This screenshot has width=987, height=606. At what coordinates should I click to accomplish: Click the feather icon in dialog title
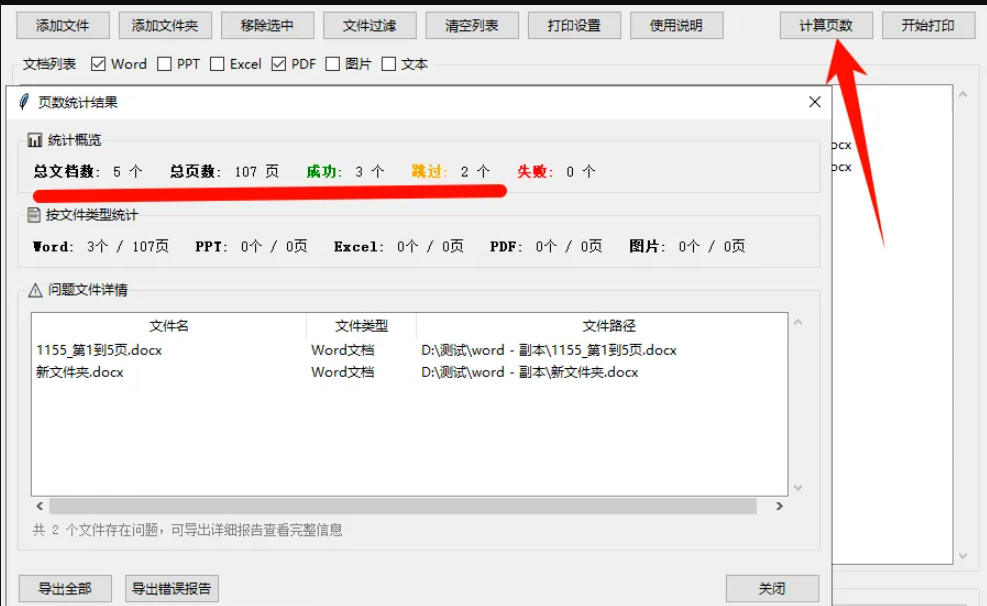(x=24, y=102)
